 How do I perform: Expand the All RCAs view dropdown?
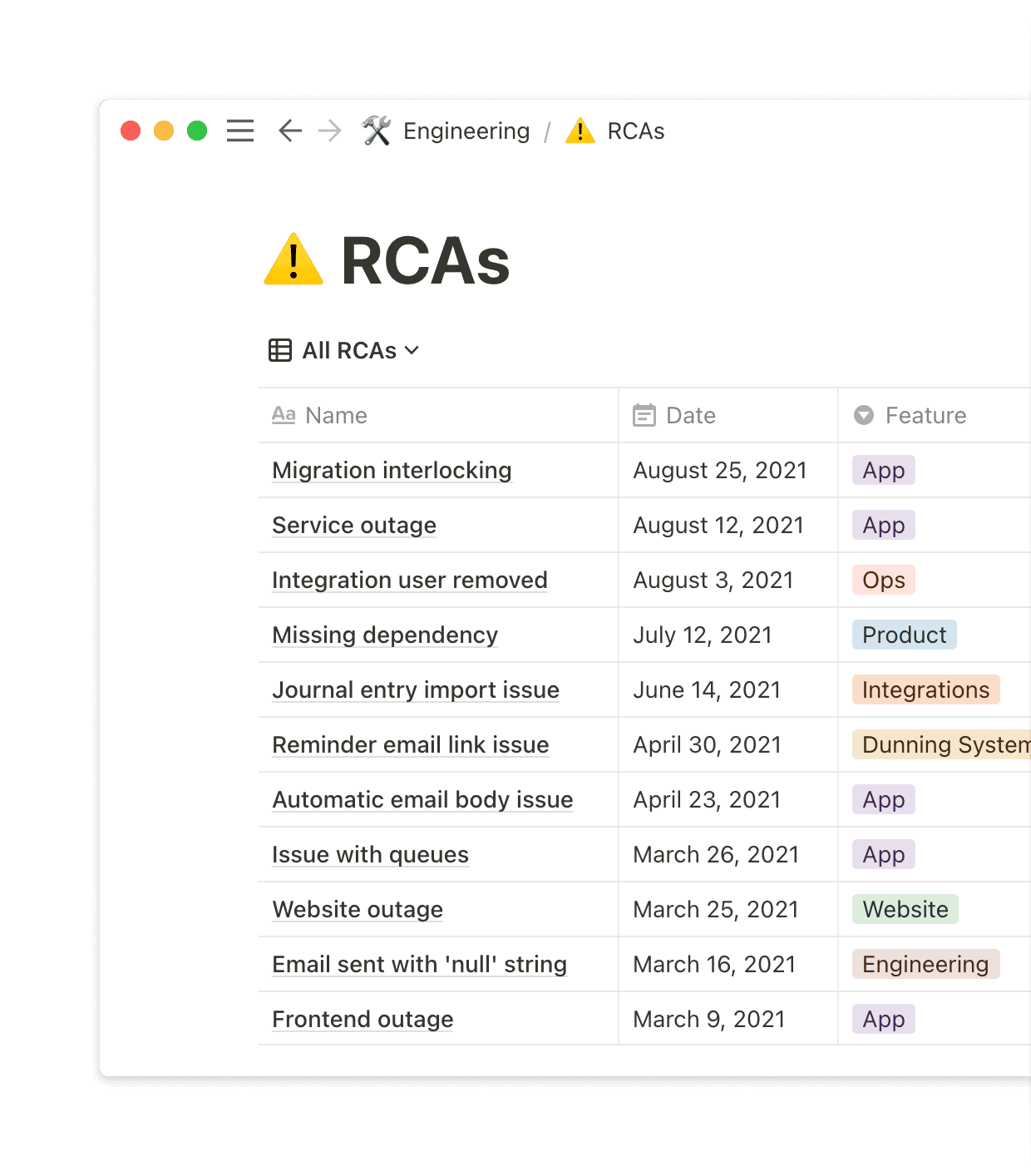click(412, 351)
